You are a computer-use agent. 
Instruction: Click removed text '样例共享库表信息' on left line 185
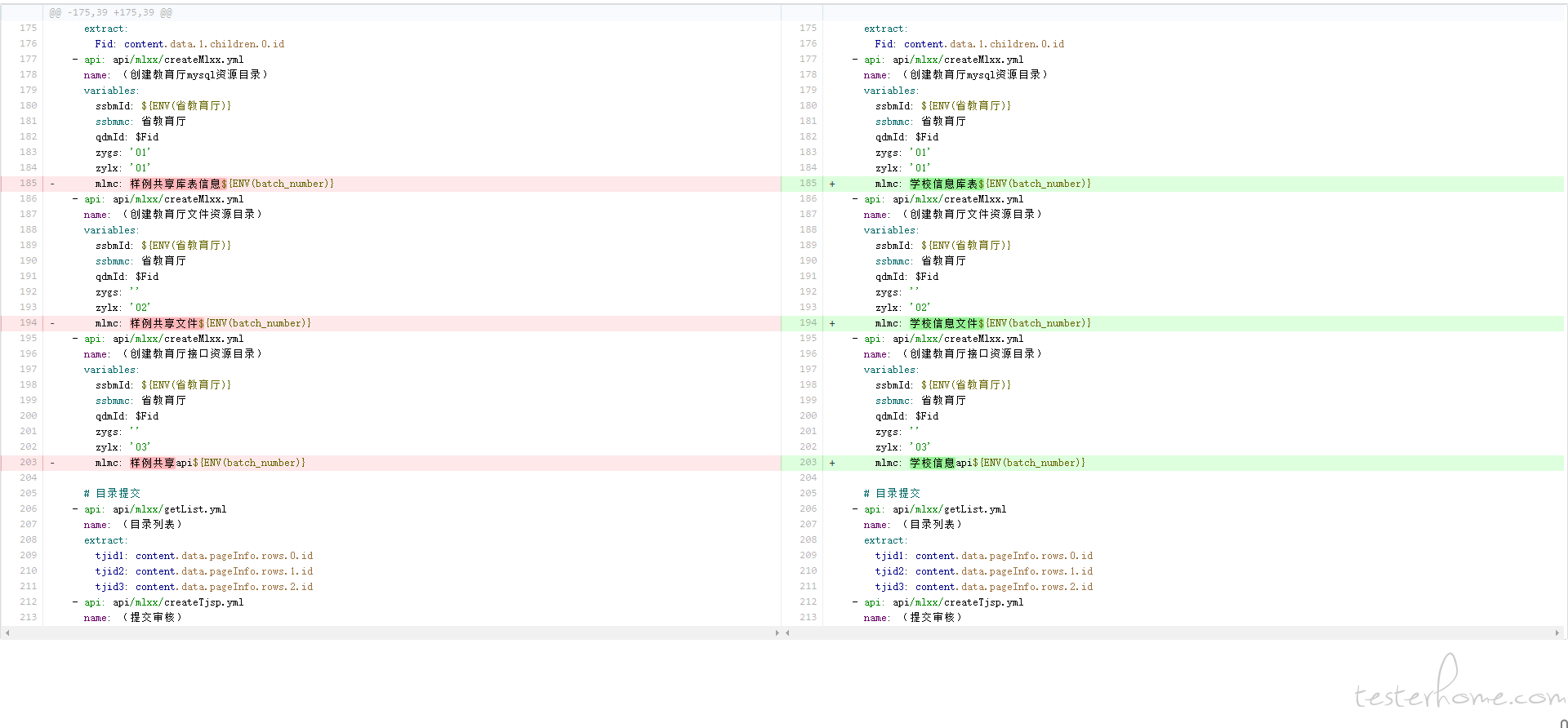176,184
